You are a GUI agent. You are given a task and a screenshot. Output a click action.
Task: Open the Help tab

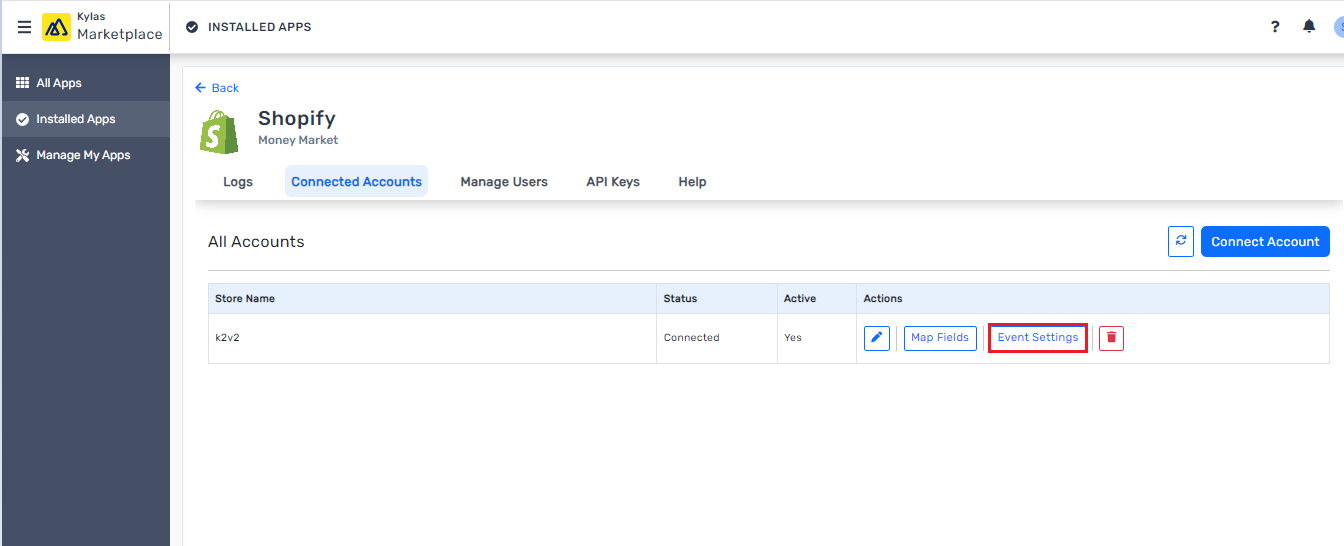click(x=692, y=182)
